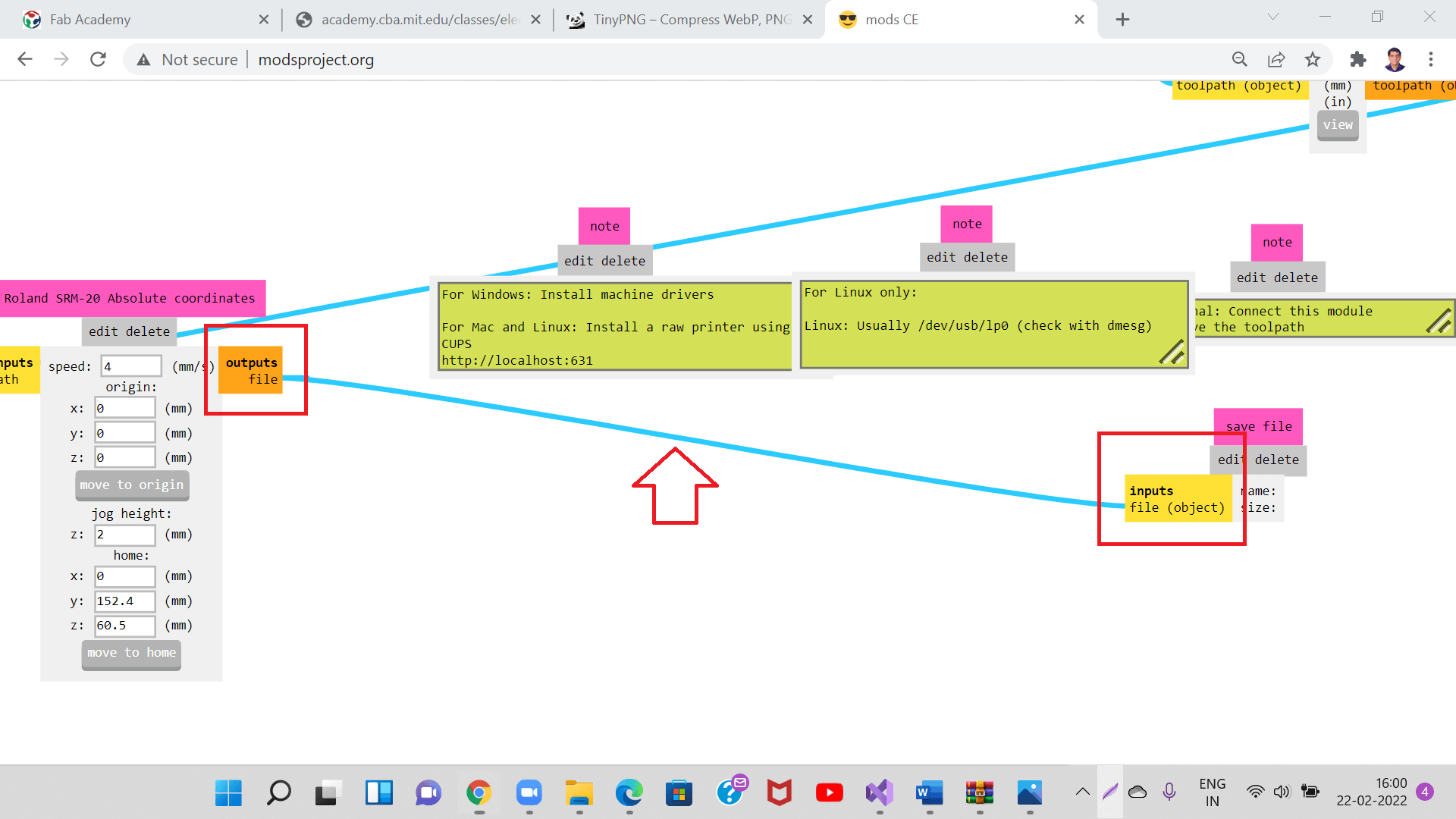
Task: Click the toolpath (object) yellow port
Action: [x=1239, y=88]
